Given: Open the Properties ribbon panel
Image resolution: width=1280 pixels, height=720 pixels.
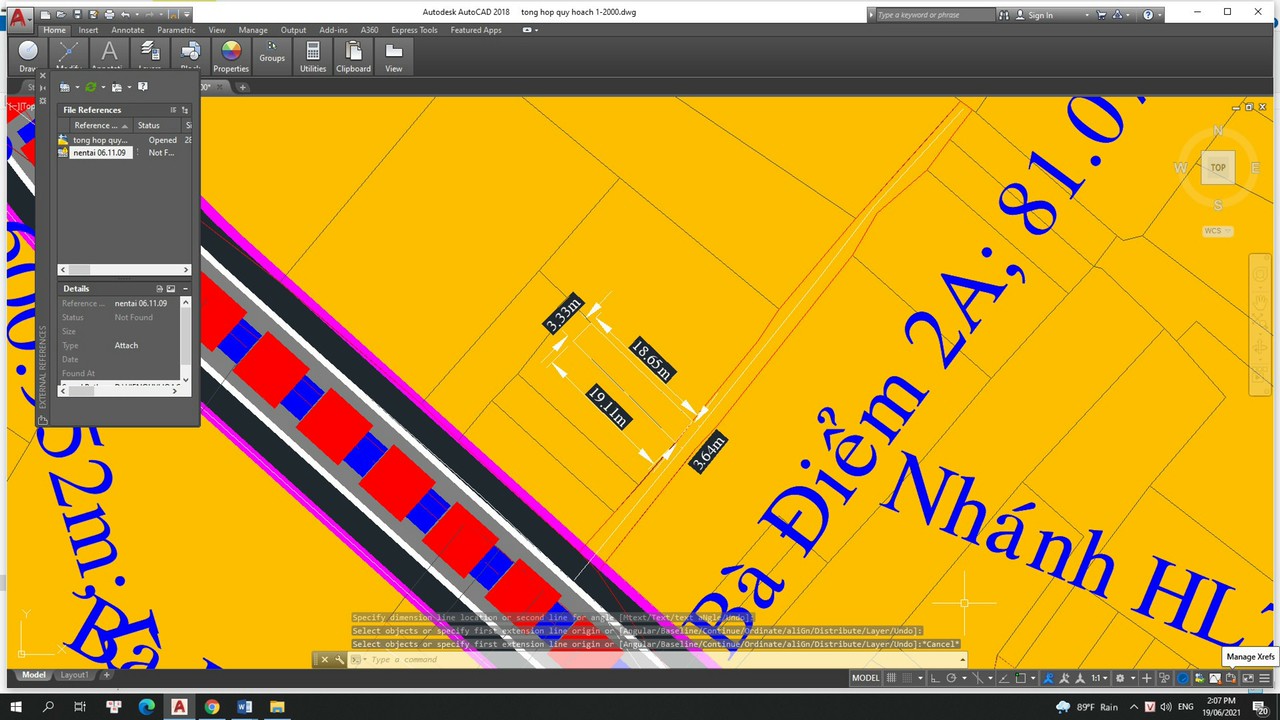Looking at the screenshot, I should point(231,56).
